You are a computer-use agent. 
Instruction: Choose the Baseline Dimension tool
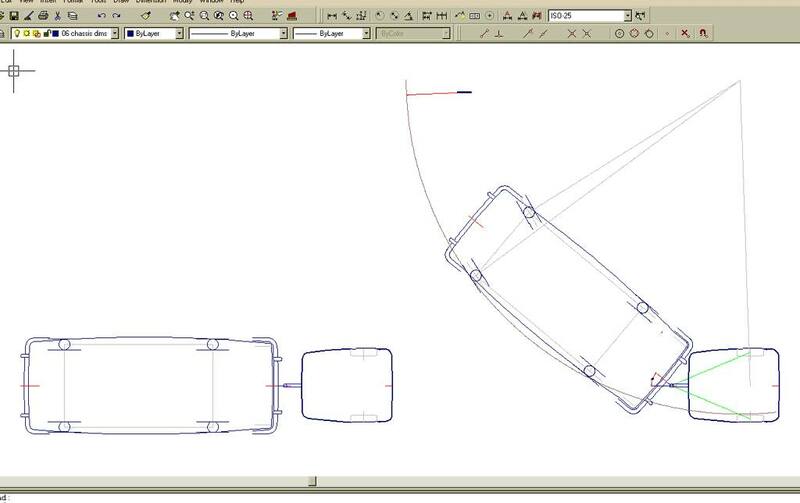pyautogui.click(x=427, y=16)
